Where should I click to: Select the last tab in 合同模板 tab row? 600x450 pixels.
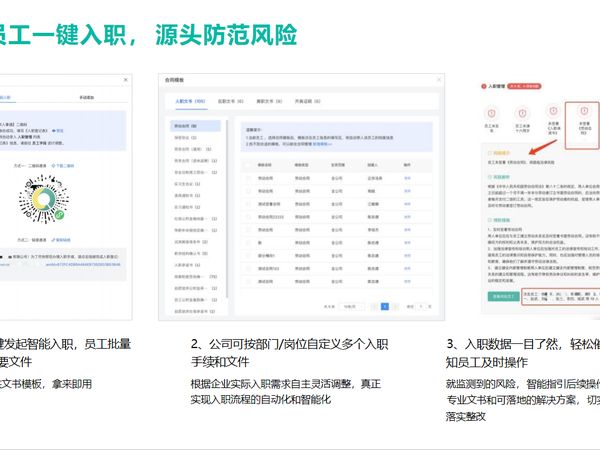(x=308, y=101)
